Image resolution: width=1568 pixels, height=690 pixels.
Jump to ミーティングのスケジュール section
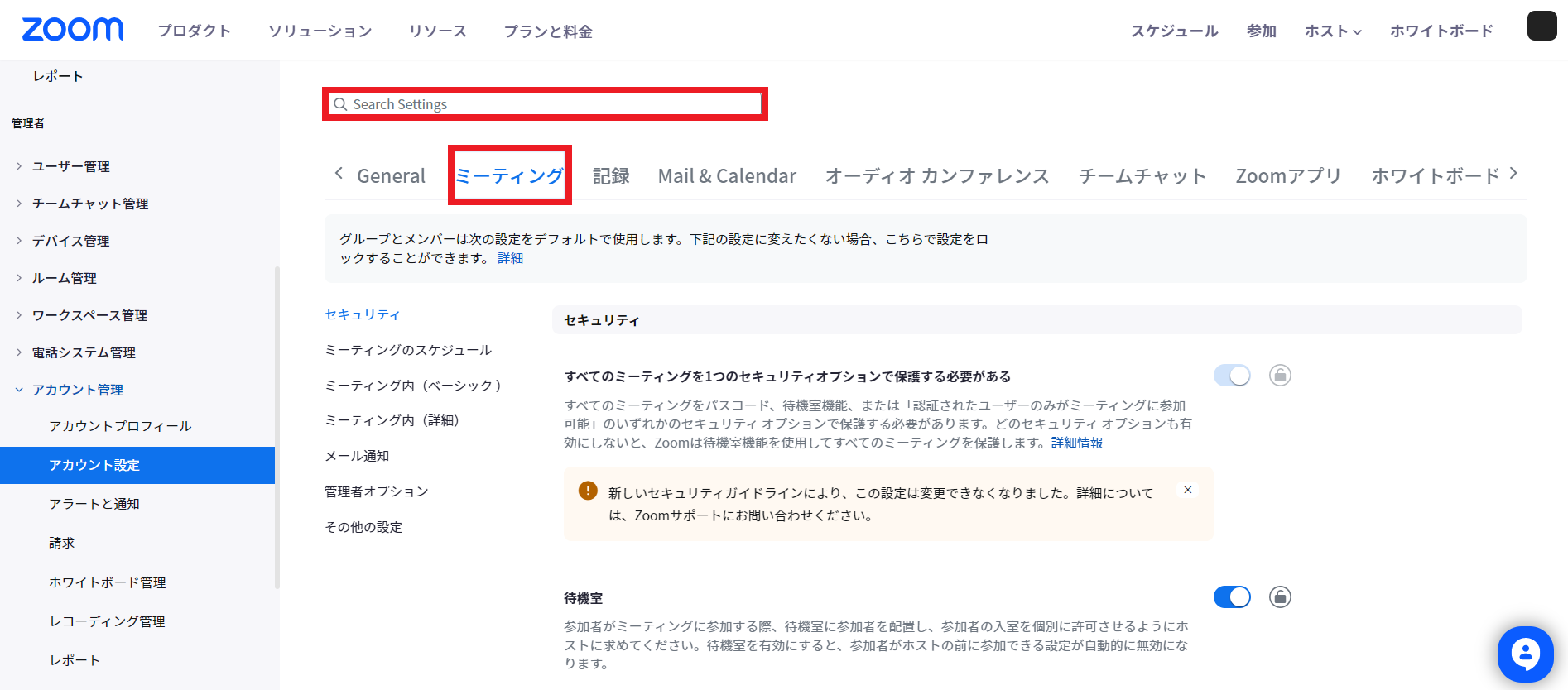(x=408, y=350)
